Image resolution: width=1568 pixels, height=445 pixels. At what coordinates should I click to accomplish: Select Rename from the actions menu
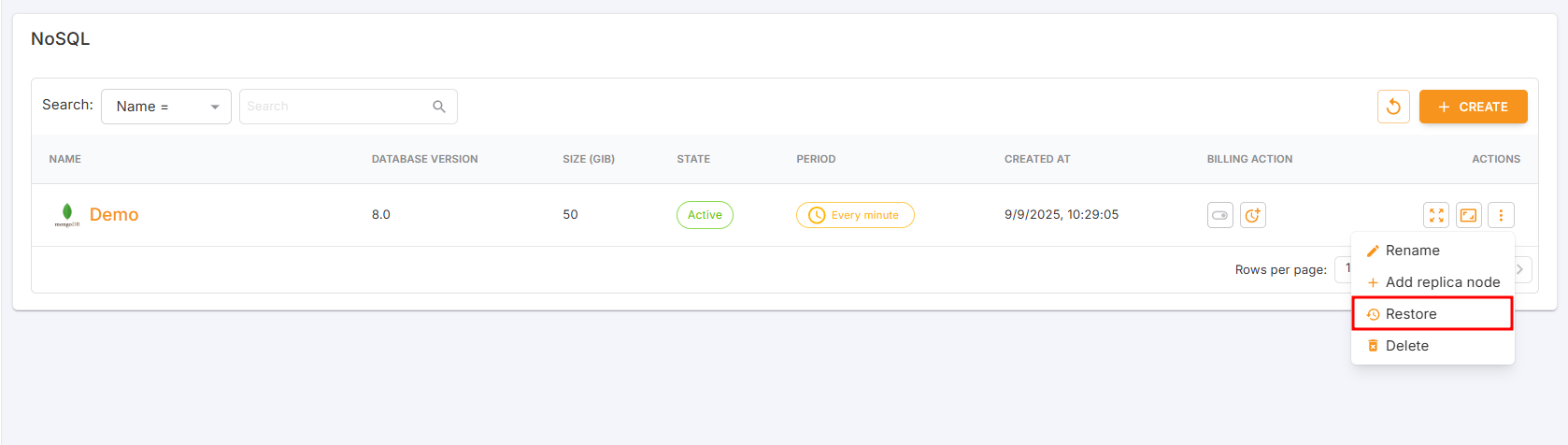1412,251
